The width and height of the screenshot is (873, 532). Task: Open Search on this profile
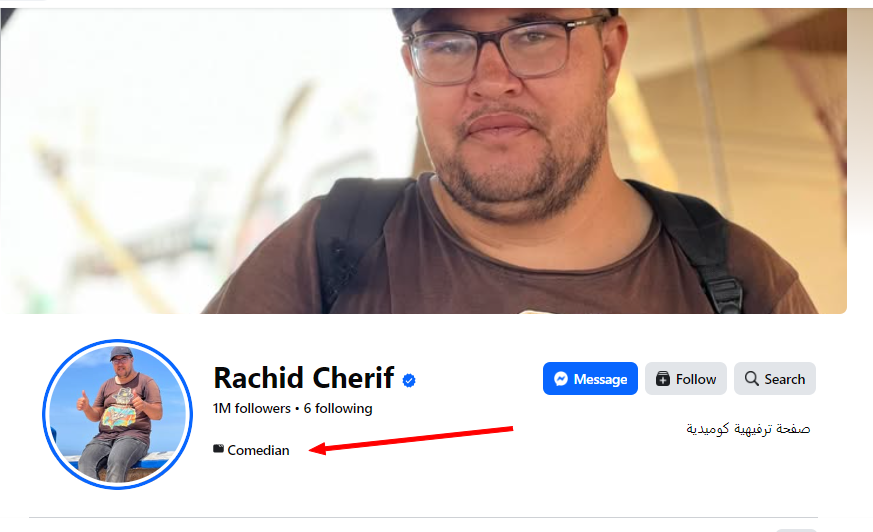click(774, 378)
